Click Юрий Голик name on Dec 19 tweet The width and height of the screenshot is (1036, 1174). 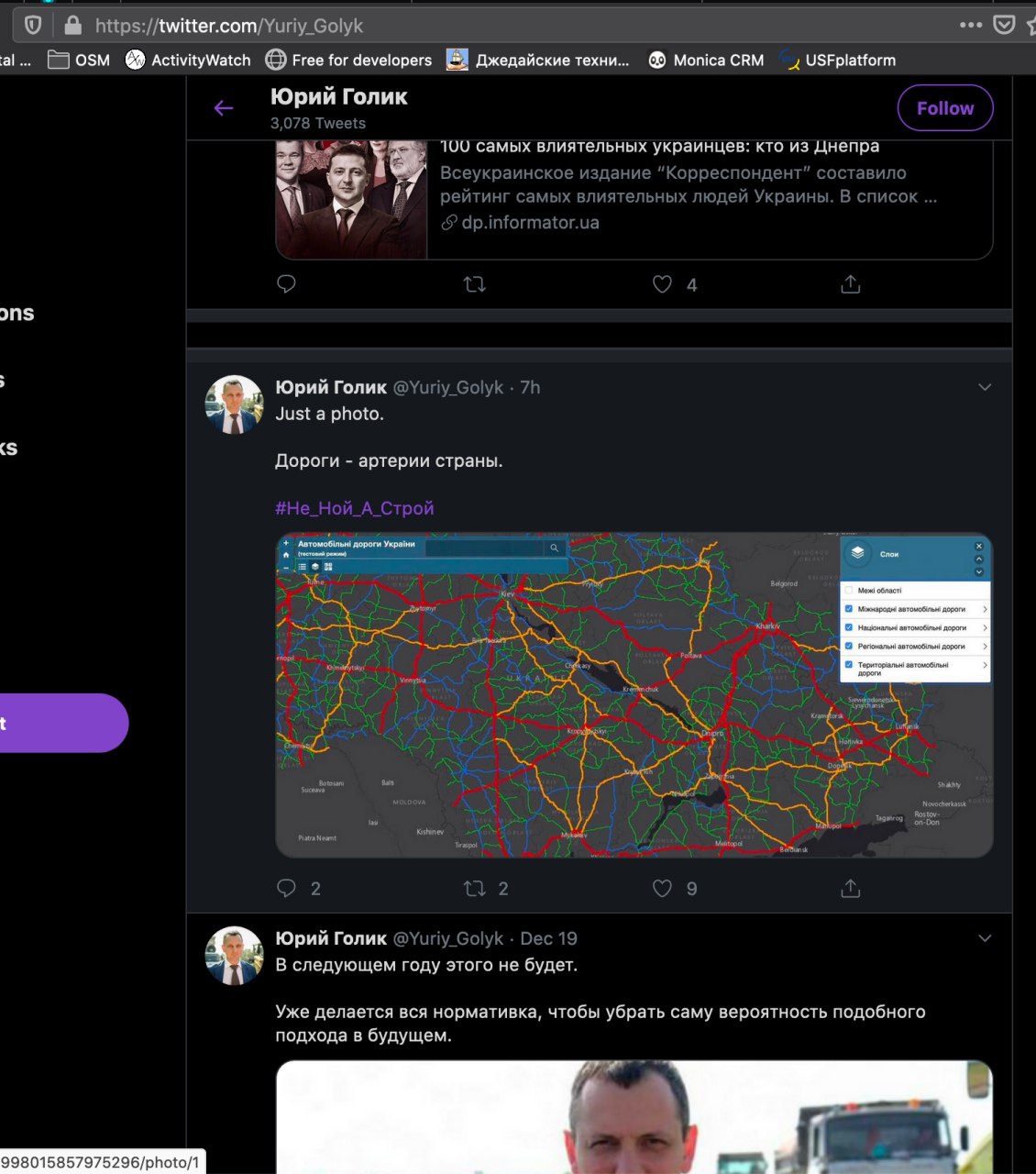[x=331, y=938]
